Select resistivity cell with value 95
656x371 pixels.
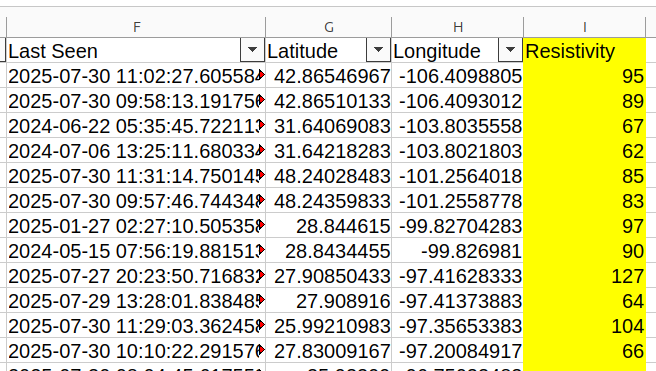click(584, 76)
